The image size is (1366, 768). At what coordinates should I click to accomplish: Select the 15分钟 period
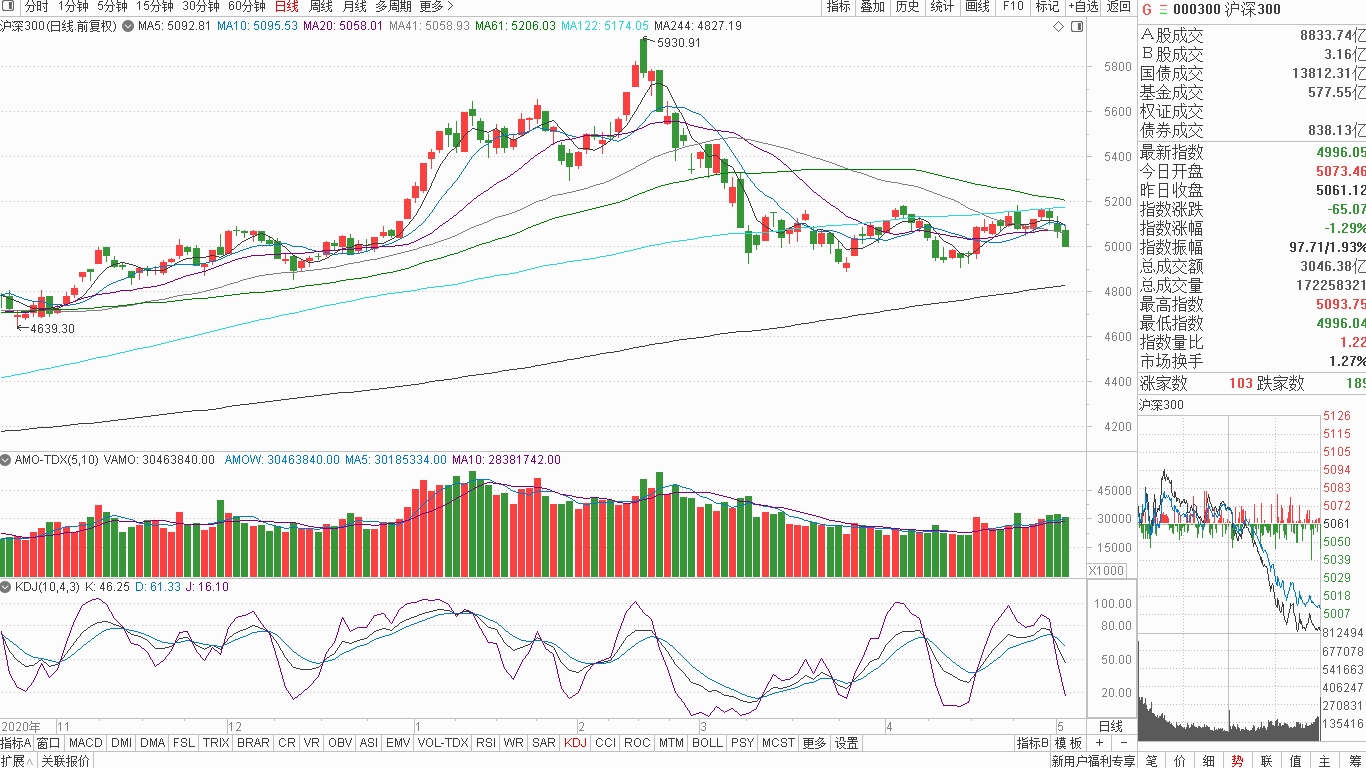154,6
